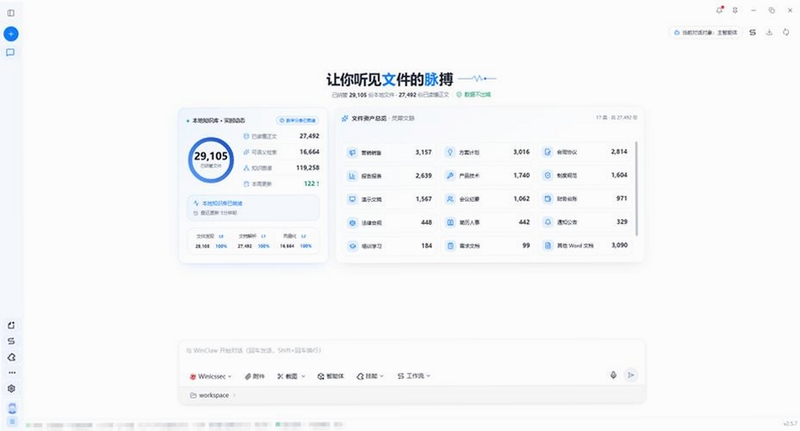
Task: Click the 附件 attachment button
Action: pos(255,376)
